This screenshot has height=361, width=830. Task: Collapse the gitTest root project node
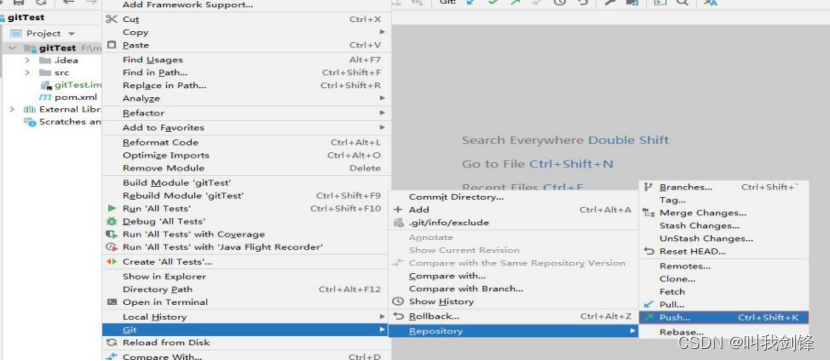click(x=13, y=48)
